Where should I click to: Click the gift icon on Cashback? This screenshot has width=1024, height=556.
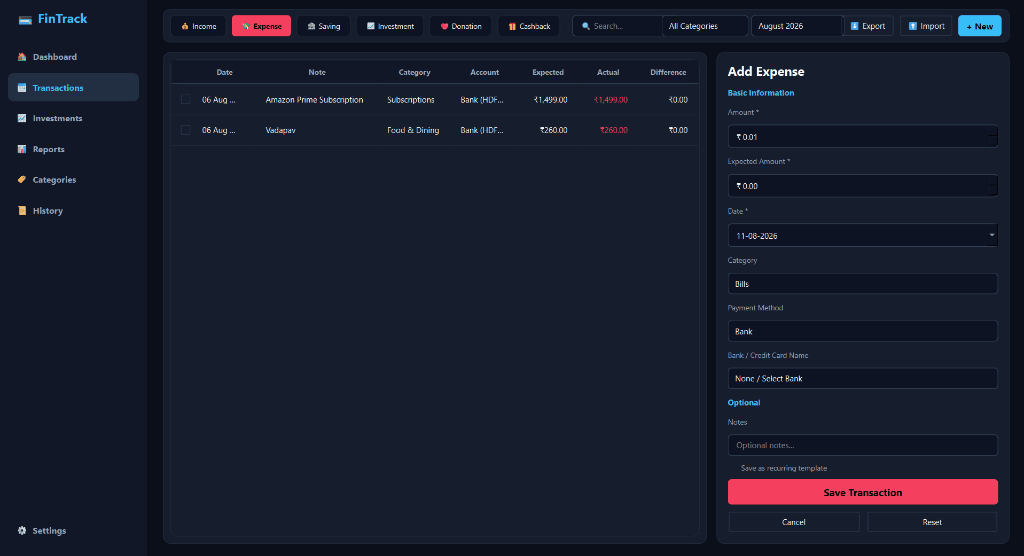[x=512, y=26]
